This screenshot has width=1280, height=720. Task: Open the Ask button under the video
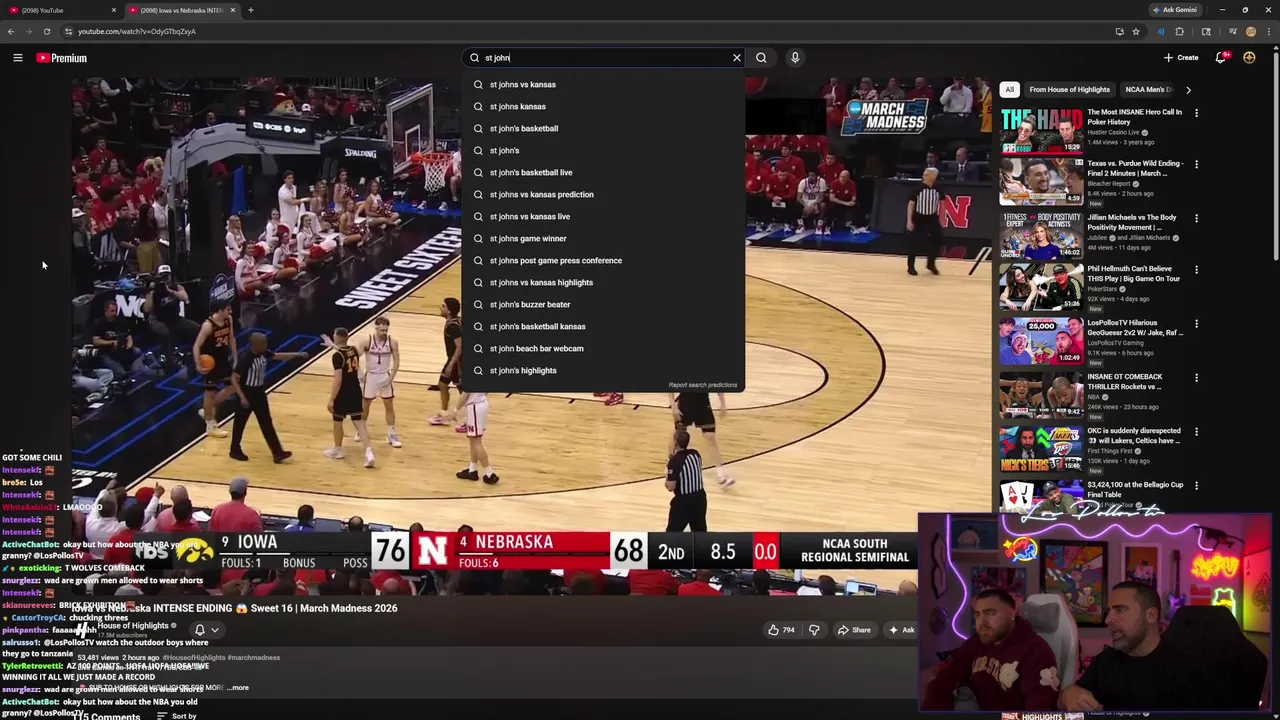pyautogui.click(x=901, y=630)
